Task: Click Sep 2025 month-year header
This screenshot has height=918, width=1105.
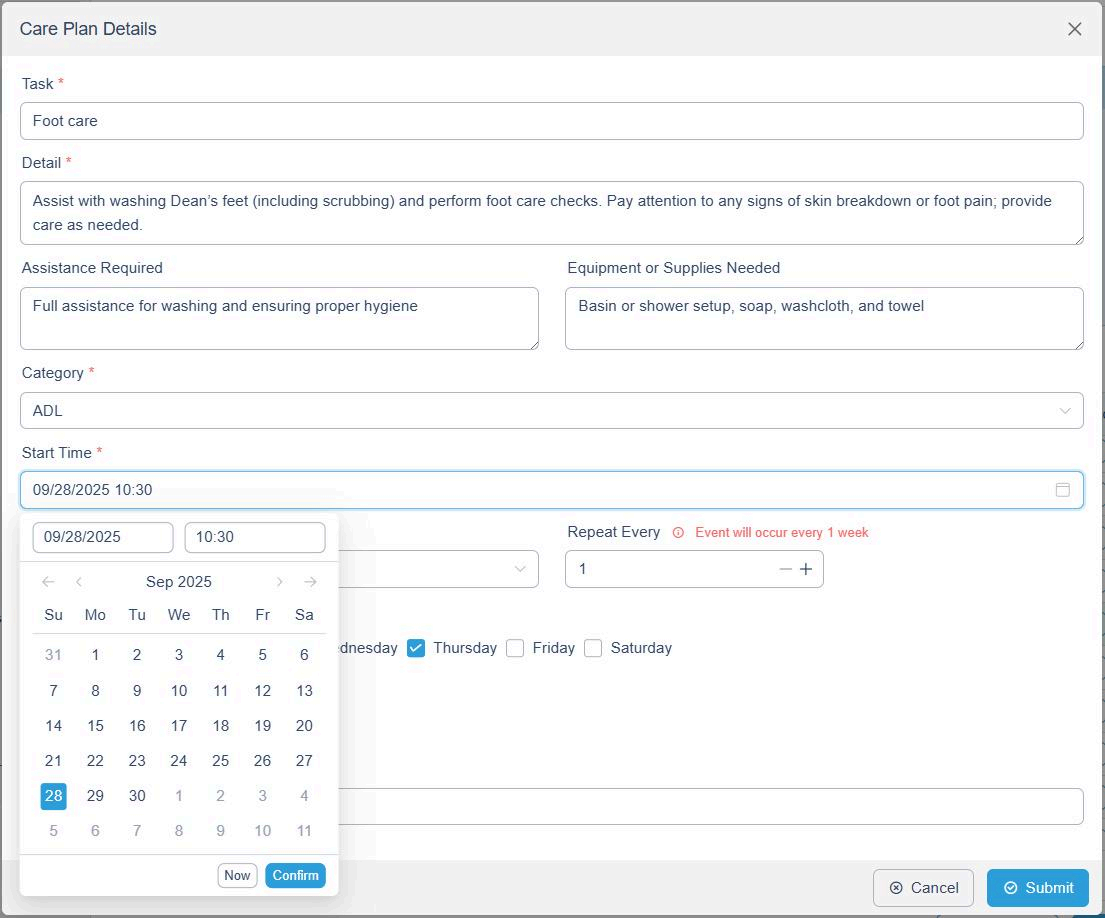Action: [x=179, y=582]
